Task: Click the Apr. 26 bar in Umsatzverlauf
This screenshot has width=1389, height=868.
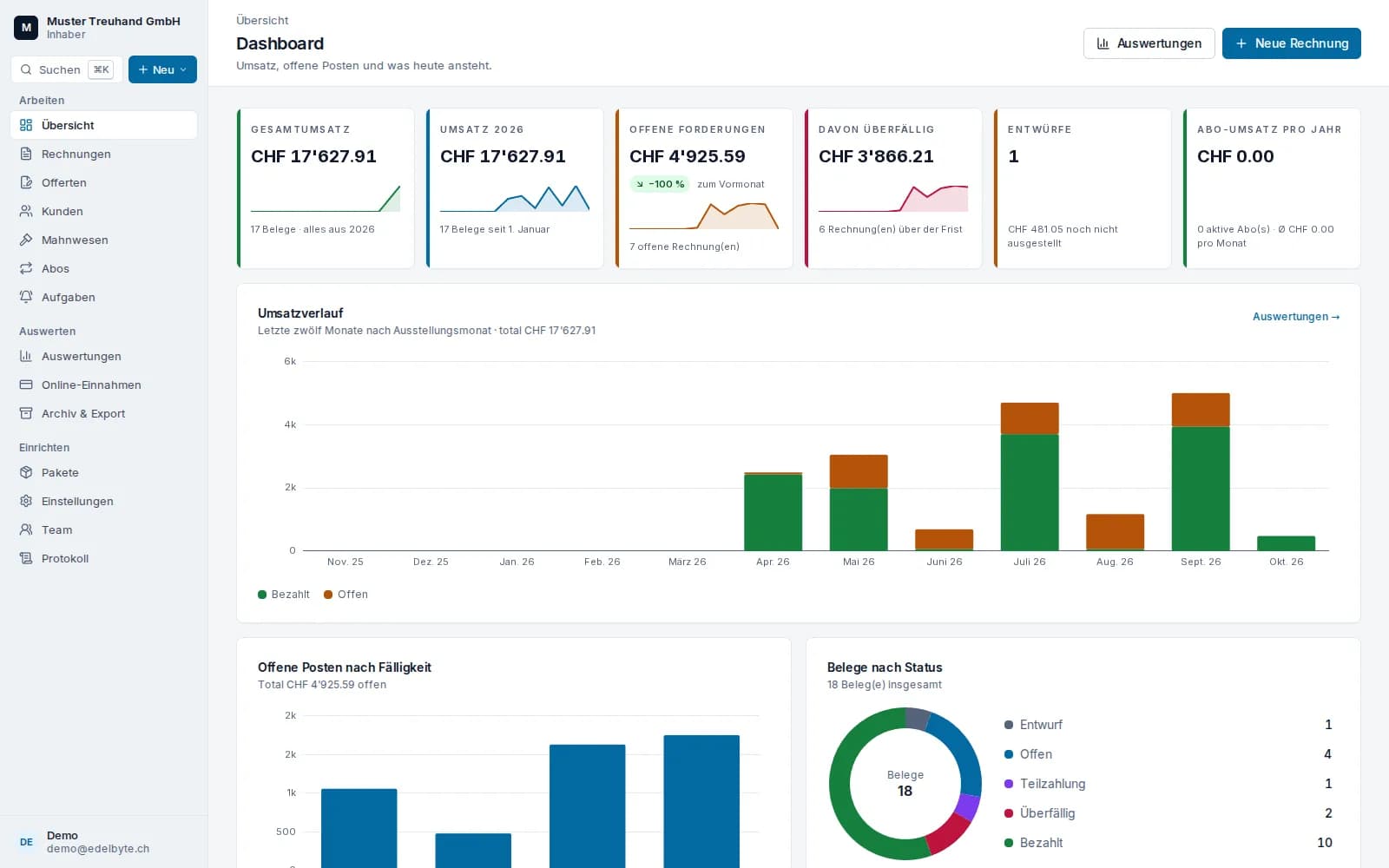Action: point(773,511)
